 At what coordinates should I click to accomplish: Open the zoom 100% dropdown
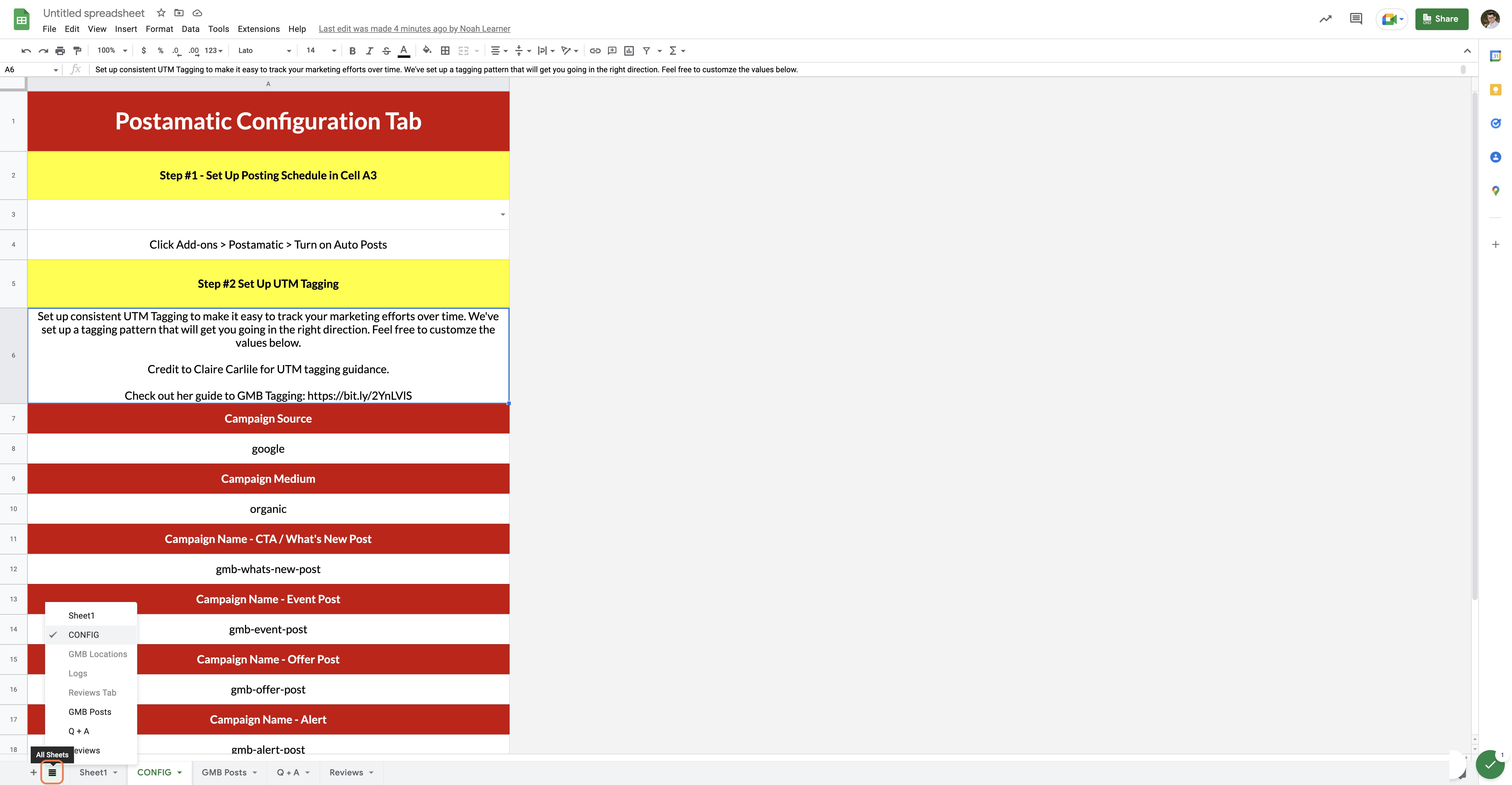tap(112, 51)
